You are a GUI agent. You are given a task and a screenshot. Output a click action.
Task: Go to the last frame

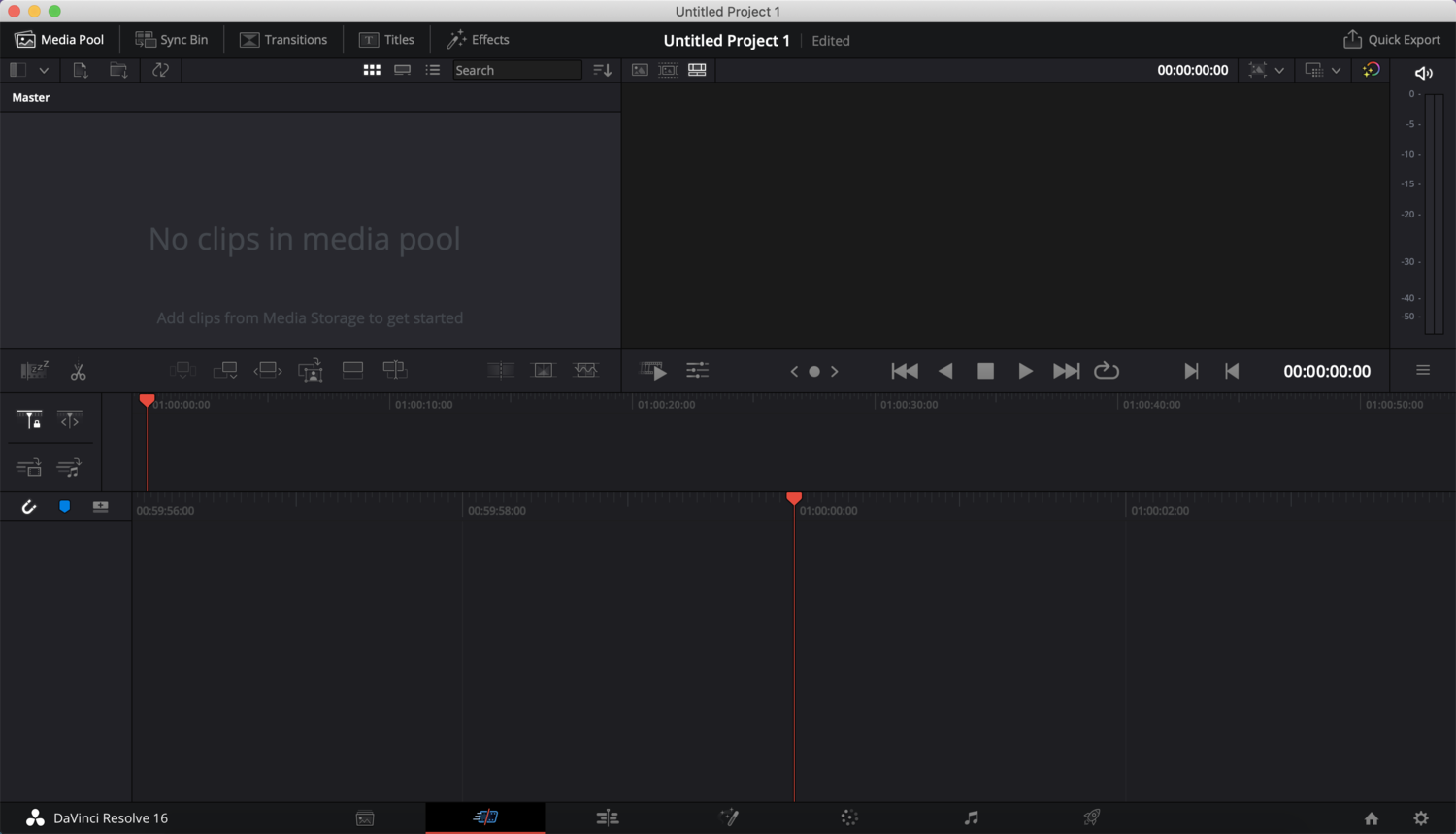pyautogui.click(x=1066, y=371)
